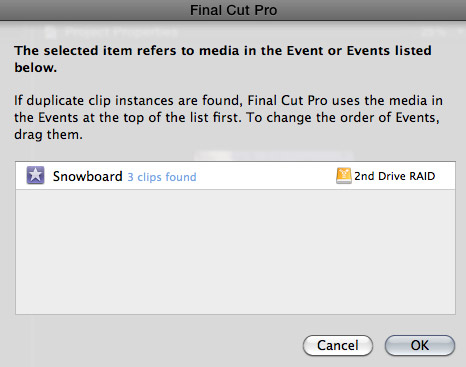Click the '2nd Drive RAID' label

[x=395, y=176]
